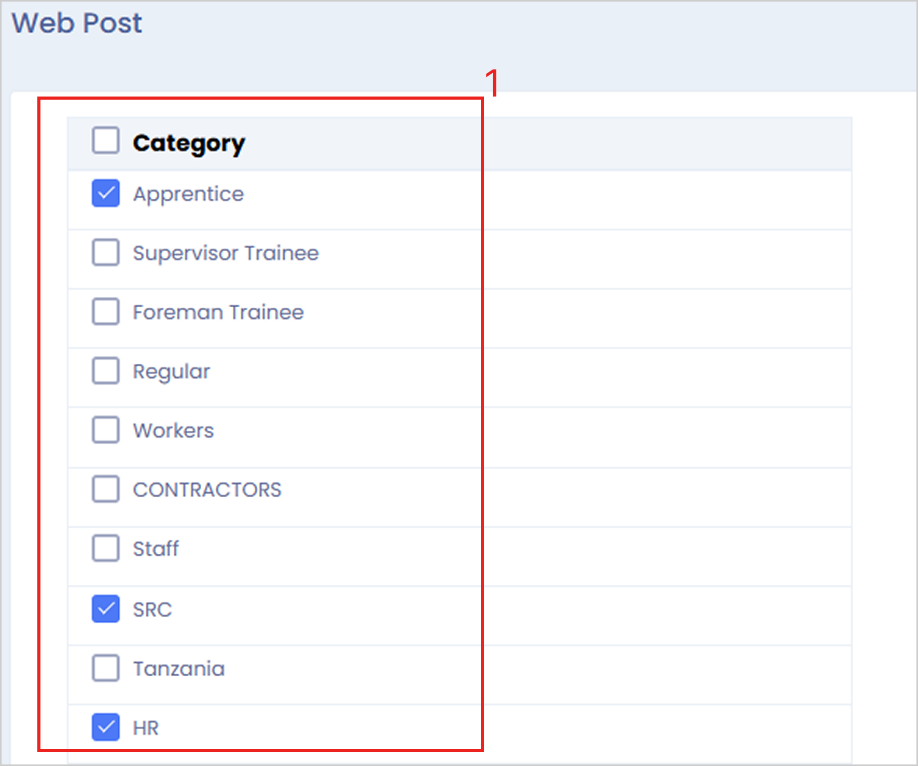Uncheck the Apprentice checkbox
The image size is (918, 766).
pos(106,194)
